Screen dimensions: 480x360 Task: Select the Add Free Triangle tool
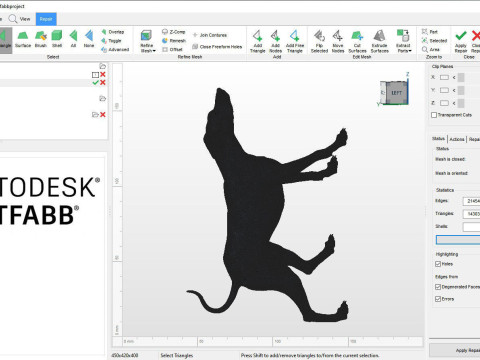(295, 41)
